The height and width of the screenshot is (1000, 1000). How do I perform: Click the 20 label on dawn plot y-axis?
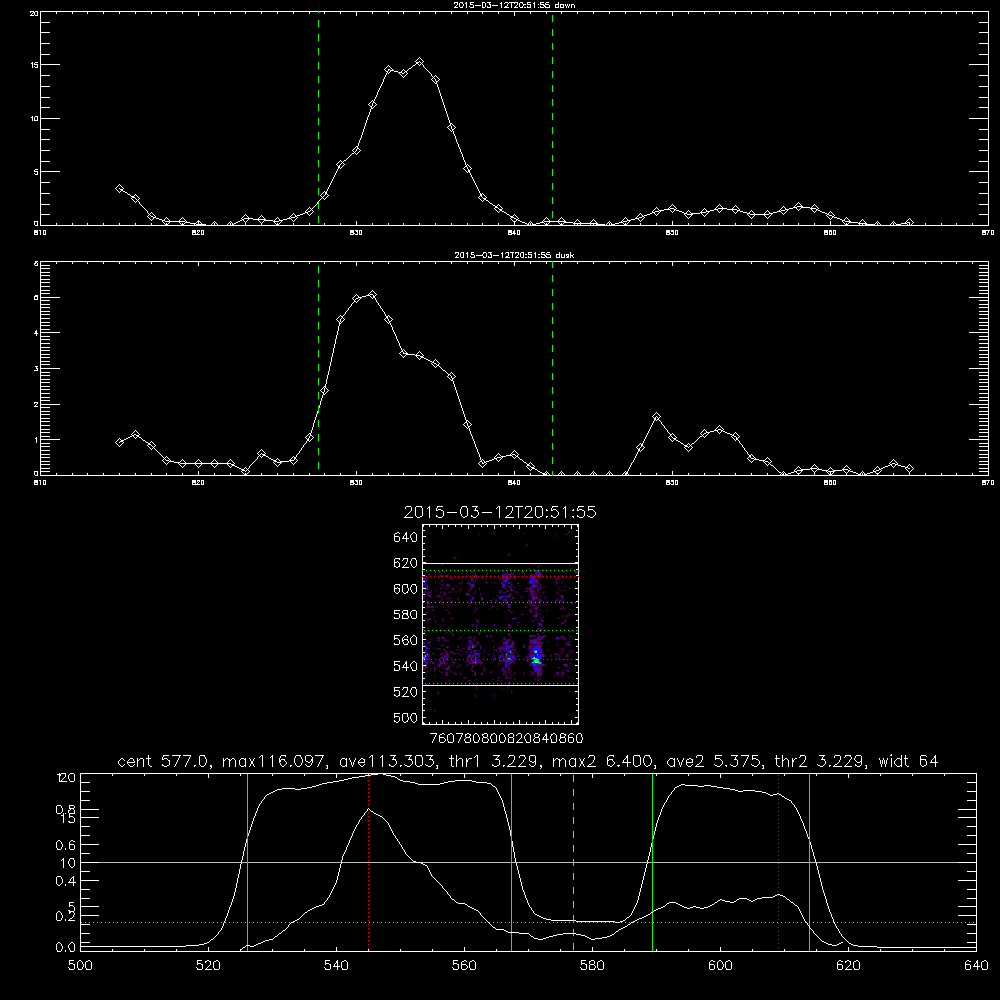tap(34, 13)
